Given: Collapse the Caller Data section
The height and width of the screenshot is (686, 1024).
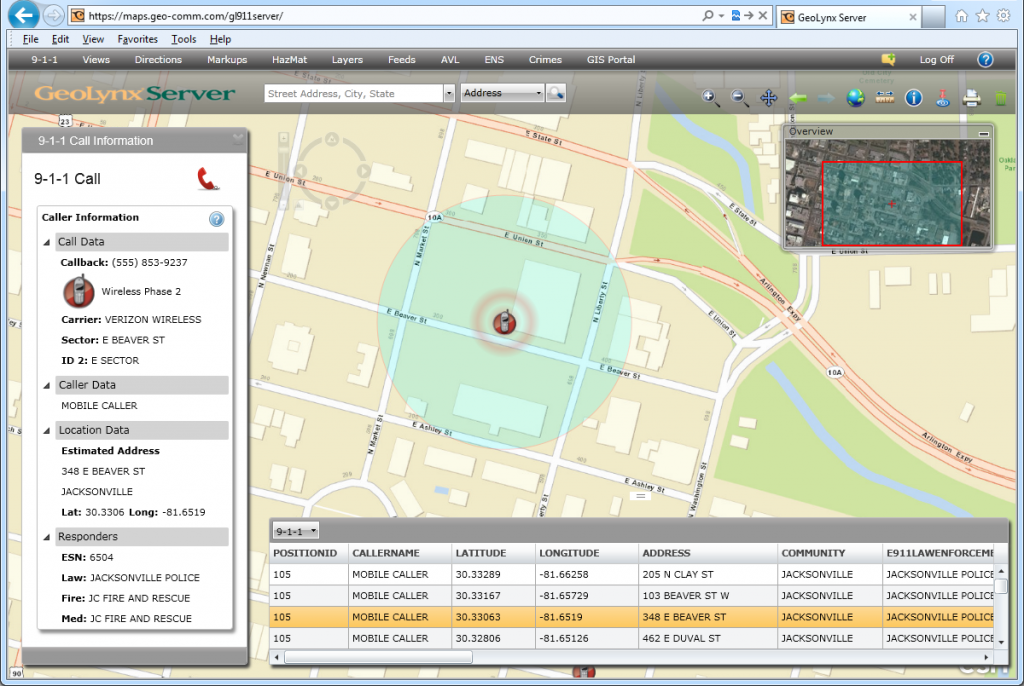Looking at the screenshot, I should (x=46, y=385).
